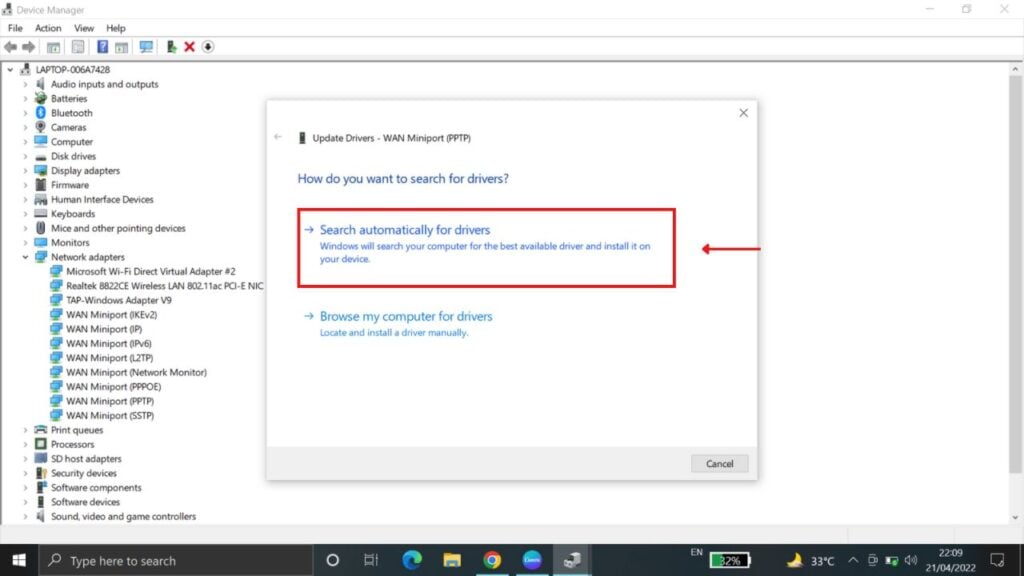Open File Explorer from the taskbar
Viewport: 1024px width, 576px height.
tap(452, 560)
